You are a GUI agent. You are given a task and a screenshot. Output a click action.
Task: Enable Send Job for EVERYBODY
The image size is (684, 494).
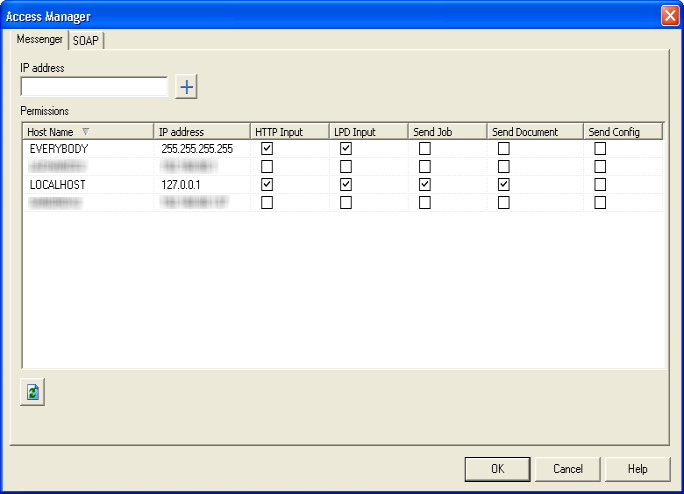click(425, 149)
